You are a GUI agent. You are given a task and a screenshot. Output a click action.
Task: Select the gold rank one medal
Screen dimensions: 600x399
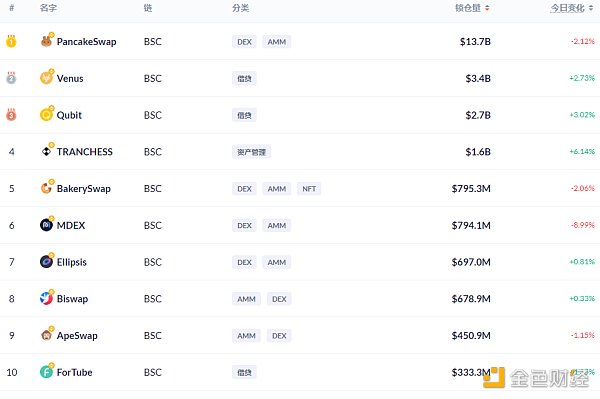click(x=11, y=41)
